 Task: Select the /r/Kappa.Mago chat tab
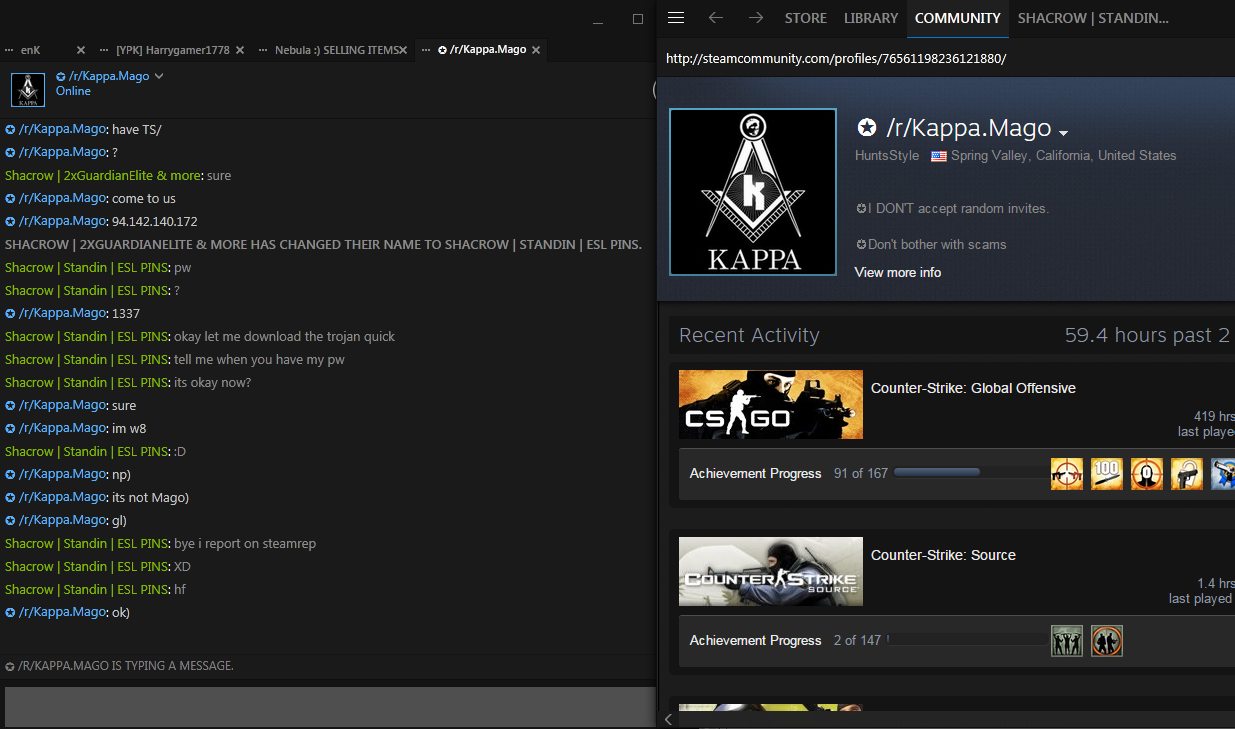[482, 50]
